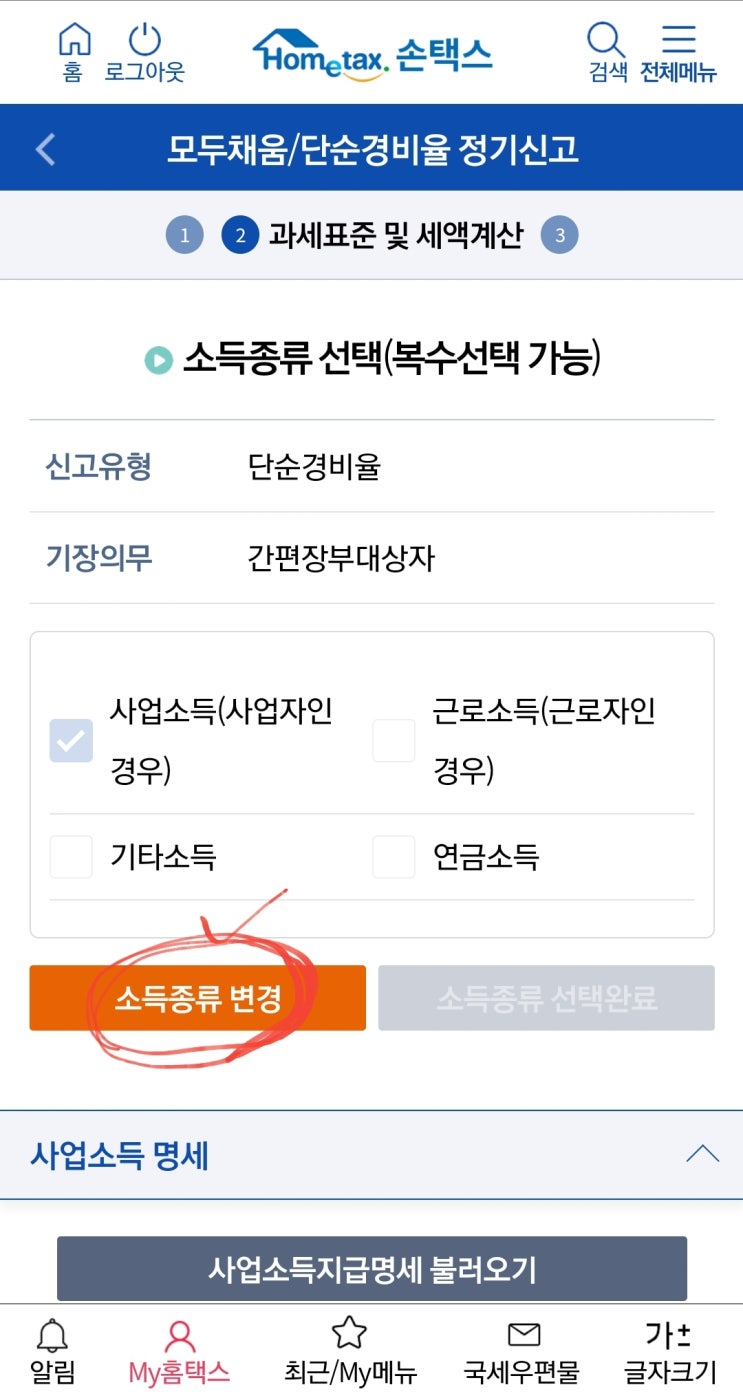The image size is (743, 1398).
Task: Open search with the 검색 magnifier icon
Action: [605, 41]
